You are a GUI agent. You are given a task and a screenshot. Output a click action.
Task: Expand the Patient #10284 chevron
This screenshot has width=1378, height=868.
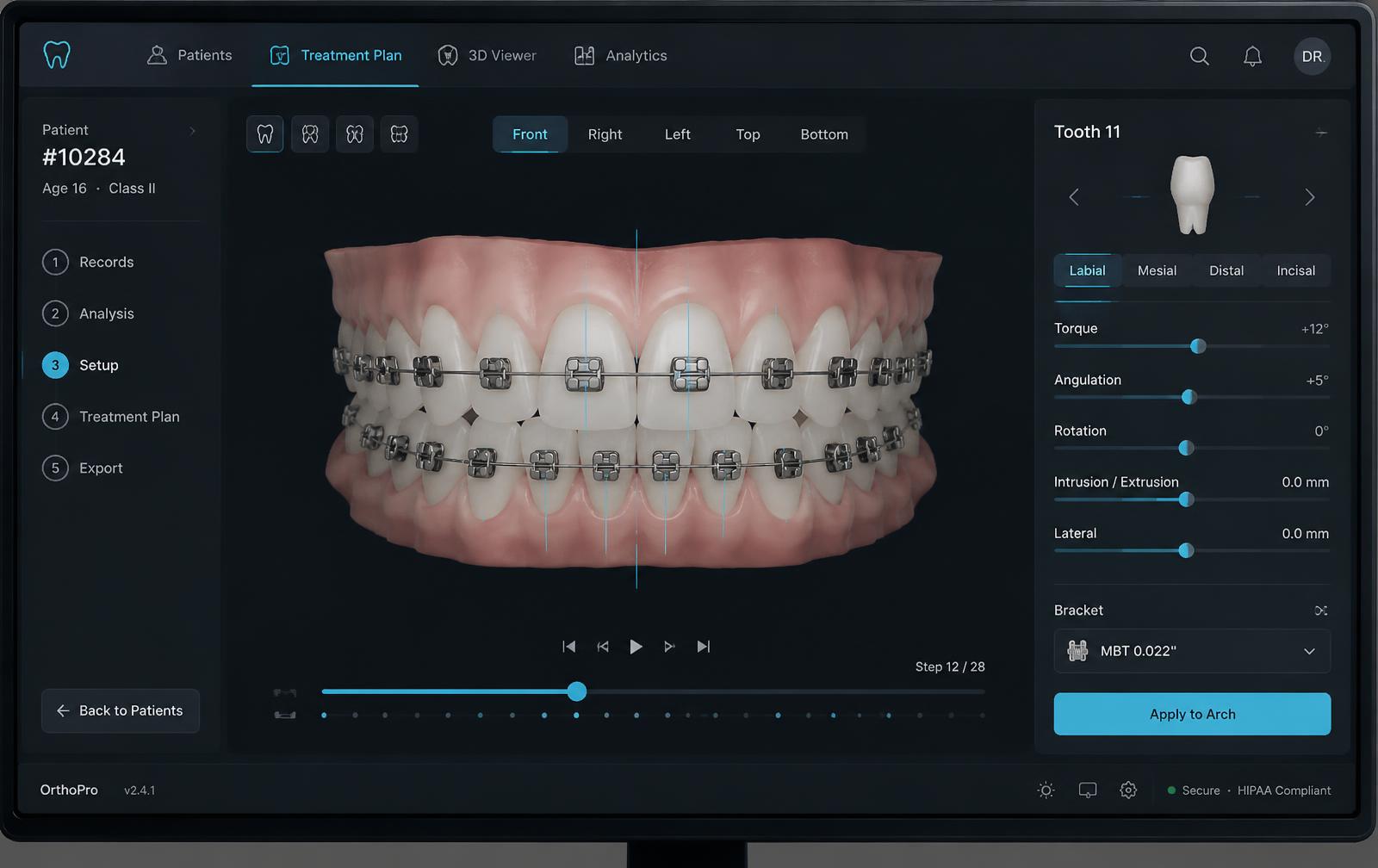(192, 131)
